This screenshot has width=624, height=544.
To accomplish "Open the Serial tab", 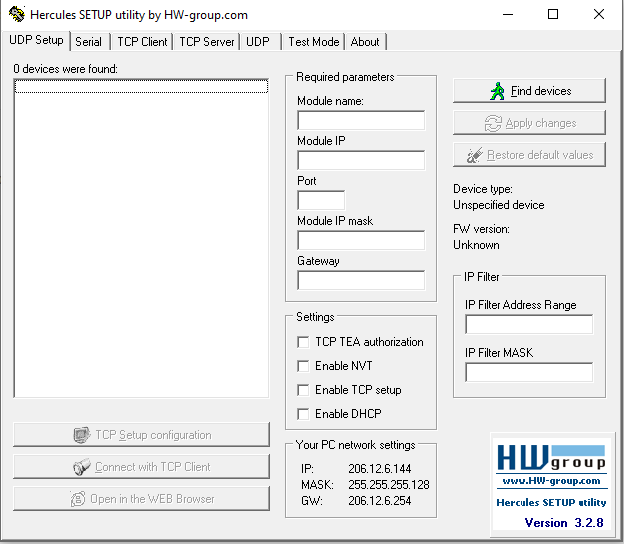I will coord(88,42).
